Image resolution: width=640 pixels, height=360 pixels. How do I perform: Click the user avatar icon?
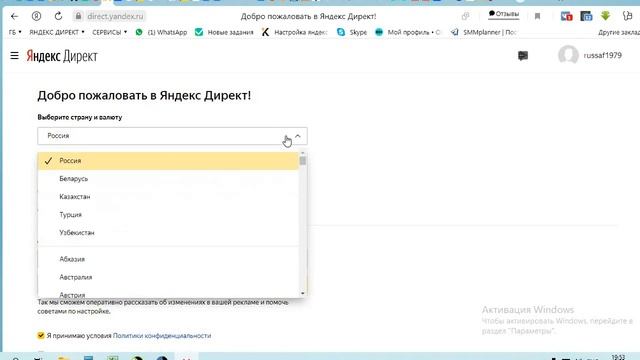pos(568,55)
